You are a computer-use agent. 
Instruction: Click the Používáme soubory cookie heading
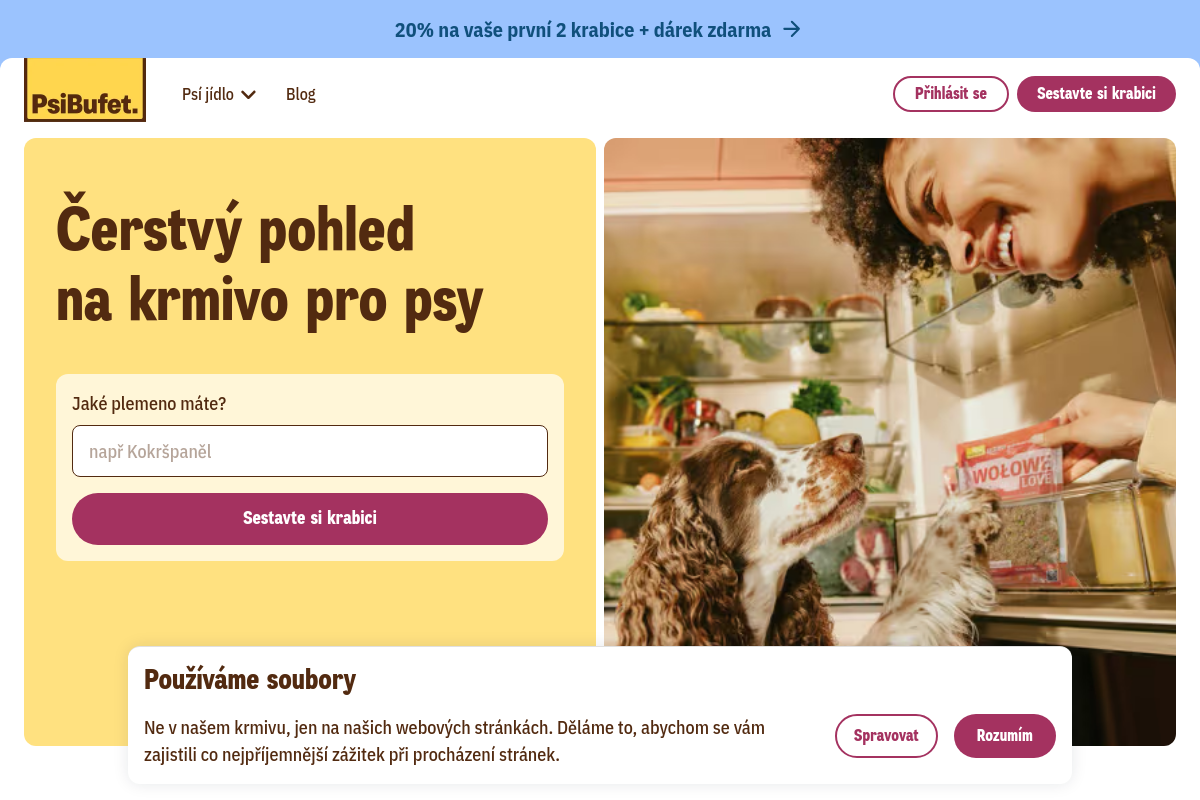click(x=250, y=680)
